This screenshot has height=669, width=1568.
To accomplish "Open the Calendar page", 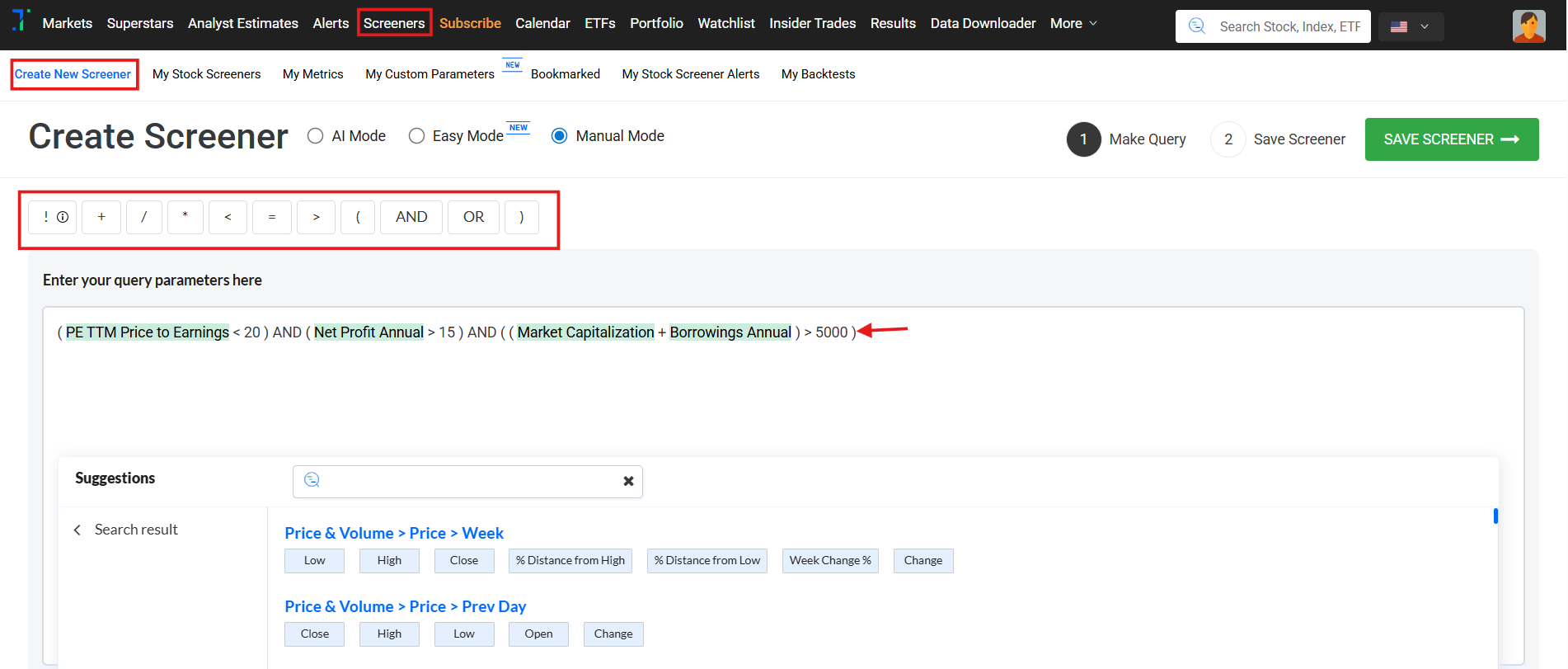I will (542, 23).
